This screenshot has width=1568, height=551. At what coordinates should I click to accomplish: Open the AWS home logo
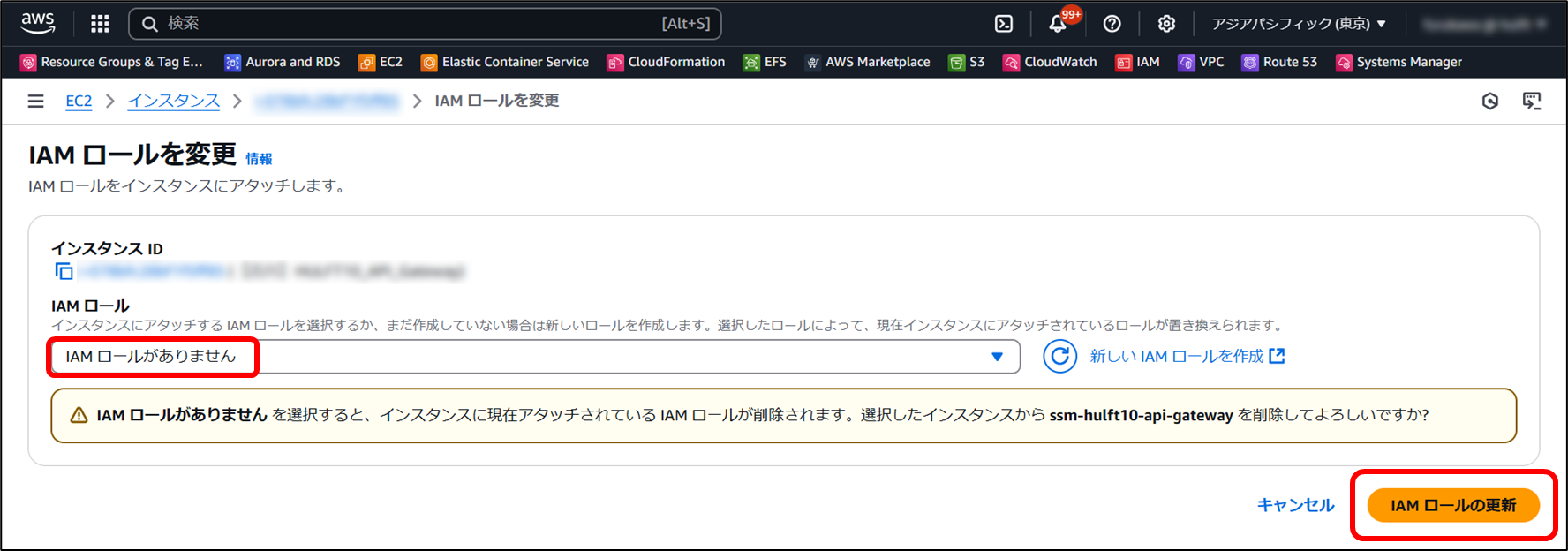(x=38, y=23)
